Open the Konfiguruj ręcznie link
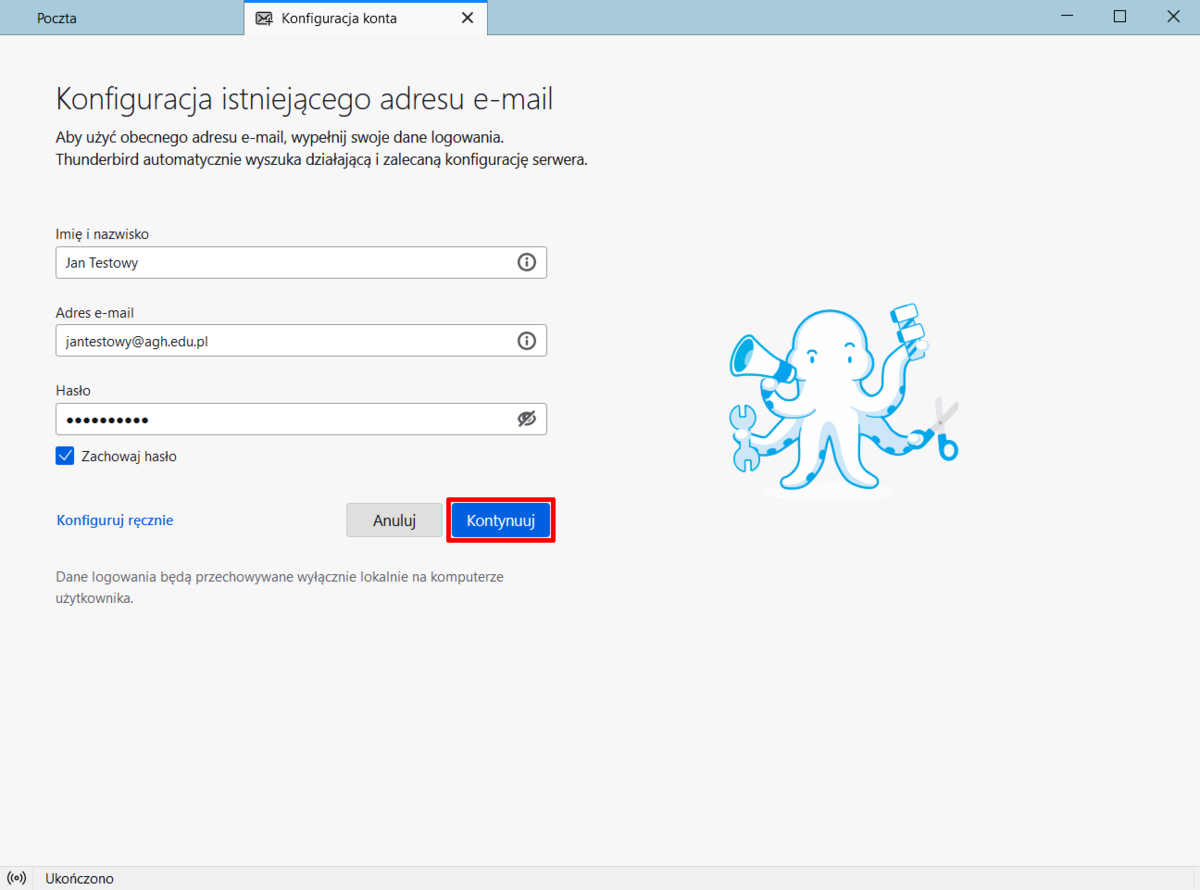Image resolution: width=1200 pixels, height=890 pixels. pos(115,520)
